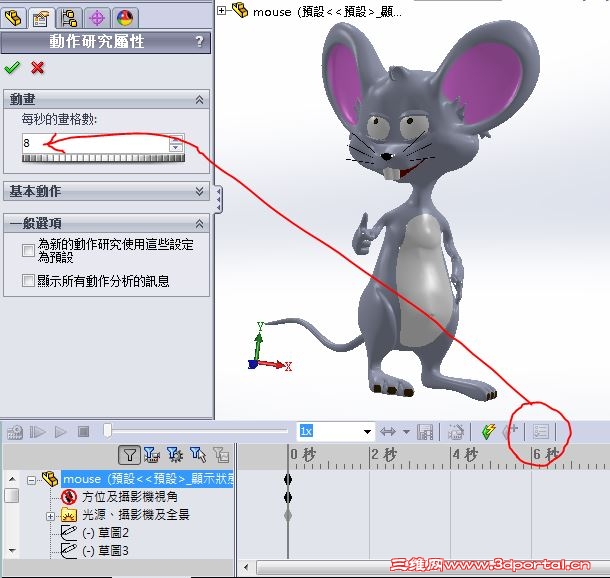The image size is (610, 578).
Task: Toggle the Filter Selected cursor icon
Action: pos(198,454)
